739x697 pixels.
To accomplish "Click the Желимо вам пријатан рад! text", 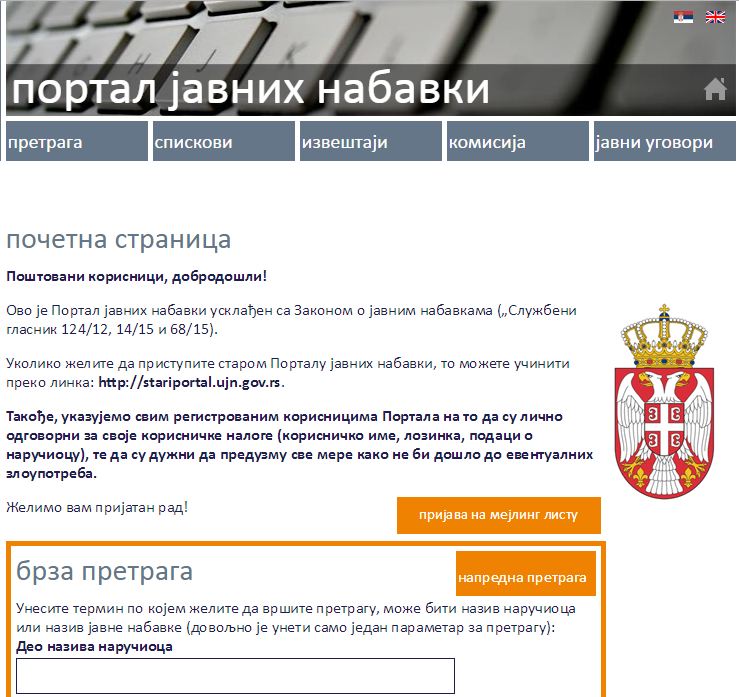I will click(x=97, y=508).
